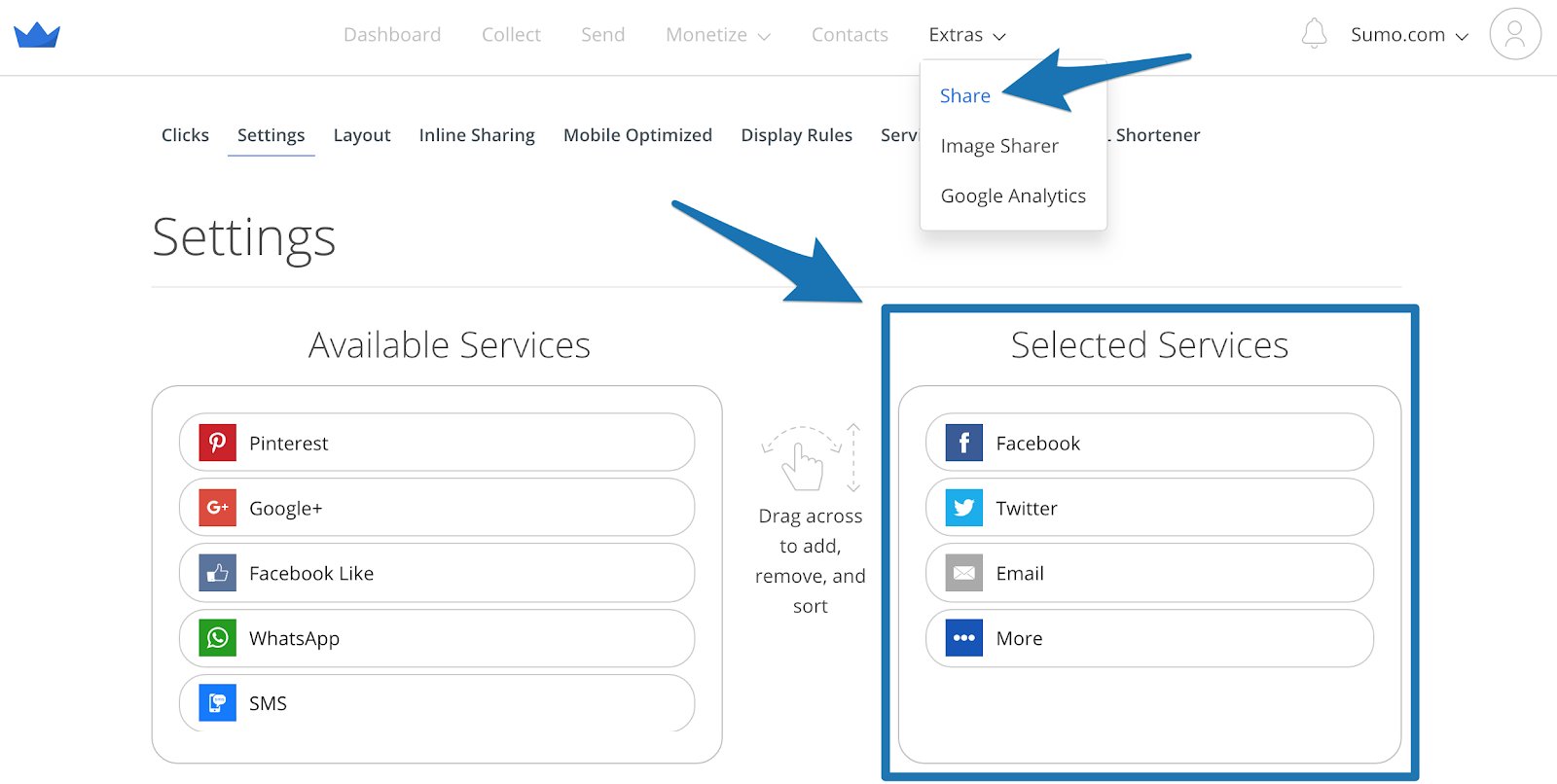Select the Twitter selected service label
This screenshot has width=1557, height=784.
pos(1027,509)
